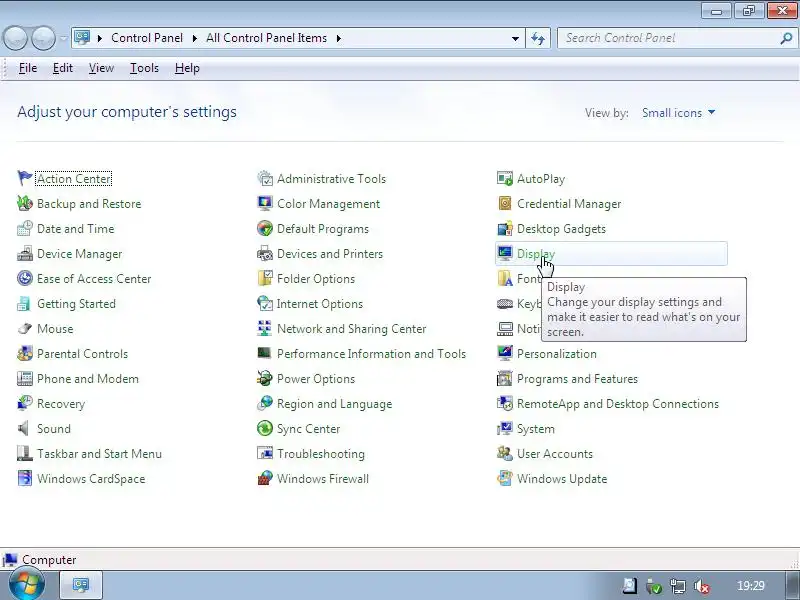Click the Date and Time clock icon
Screen dimensions: 800x600
coord(24,228)
